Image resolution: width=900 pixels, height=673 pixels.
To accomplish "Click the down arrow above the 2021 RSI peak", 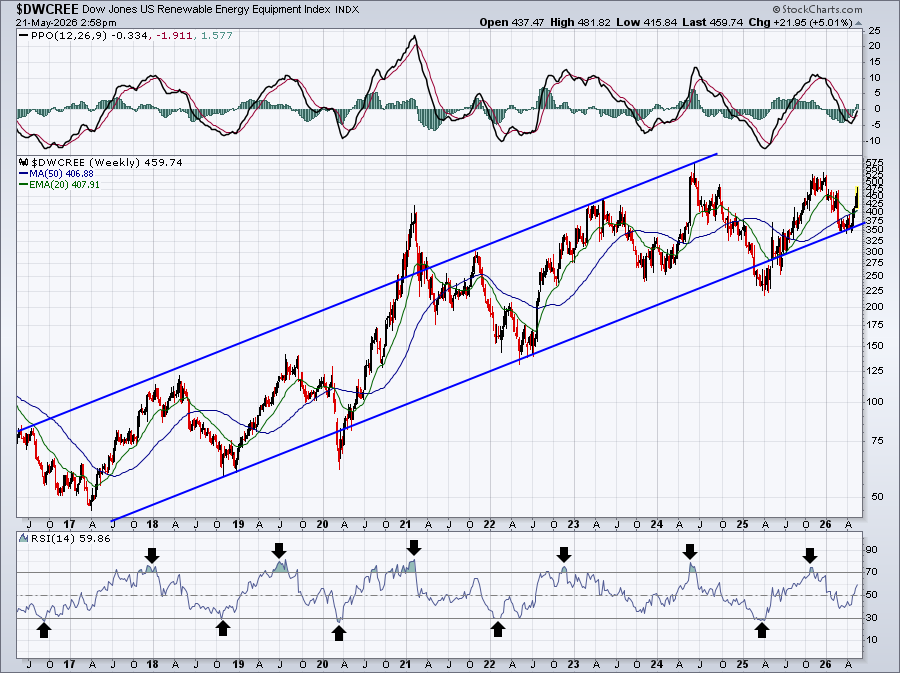I will pos(414,547).
